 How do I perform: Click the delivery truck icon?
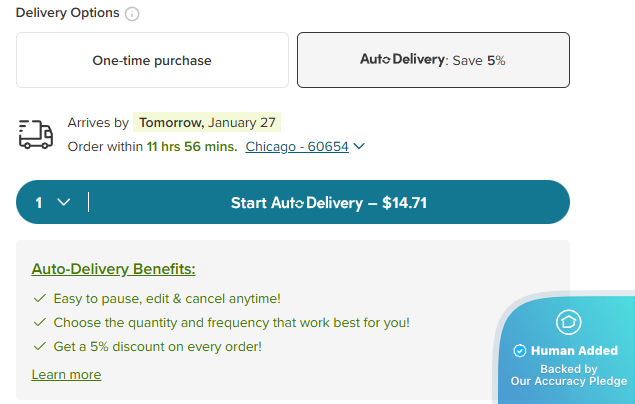[36, 135]
